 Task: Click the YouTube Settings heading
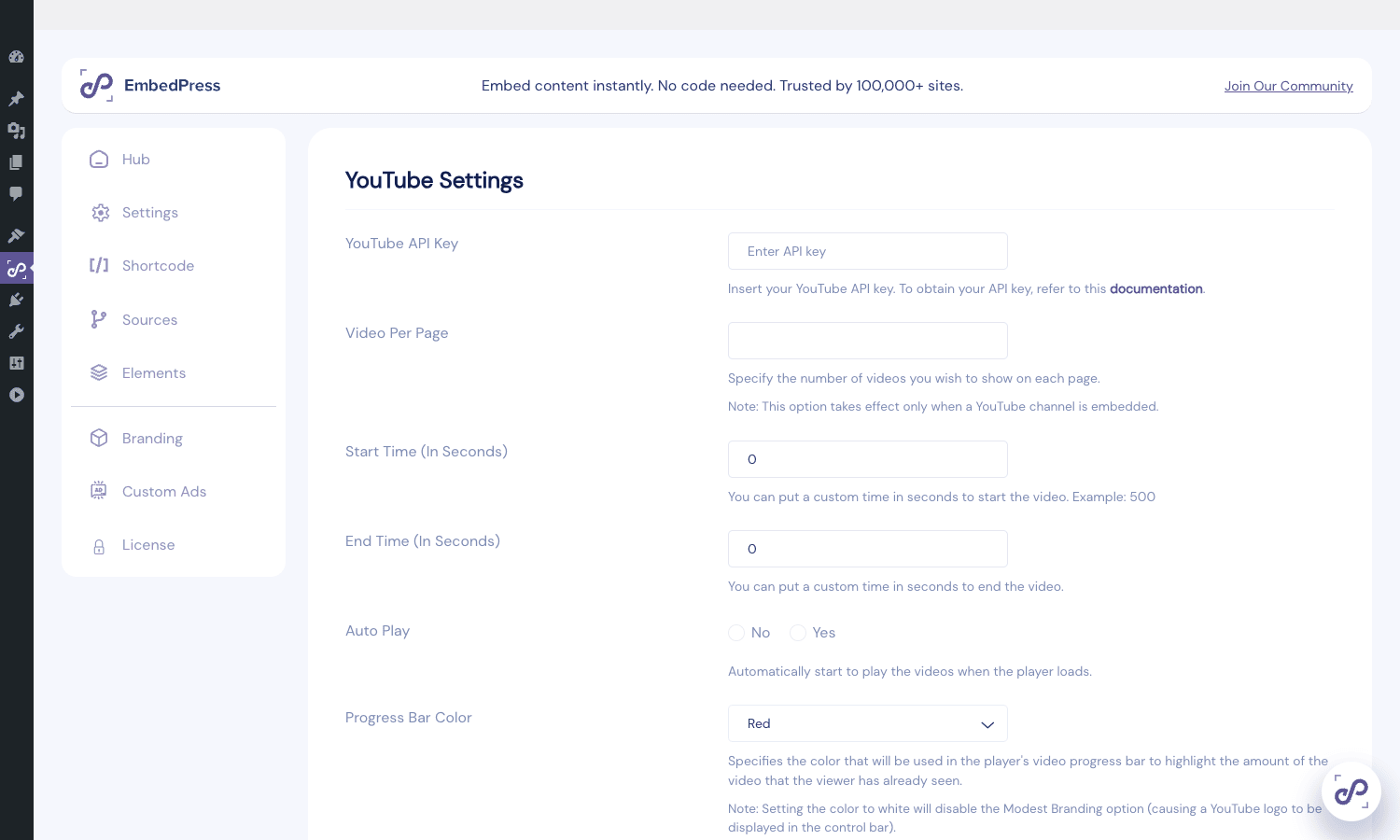click(x=434, y=180)
